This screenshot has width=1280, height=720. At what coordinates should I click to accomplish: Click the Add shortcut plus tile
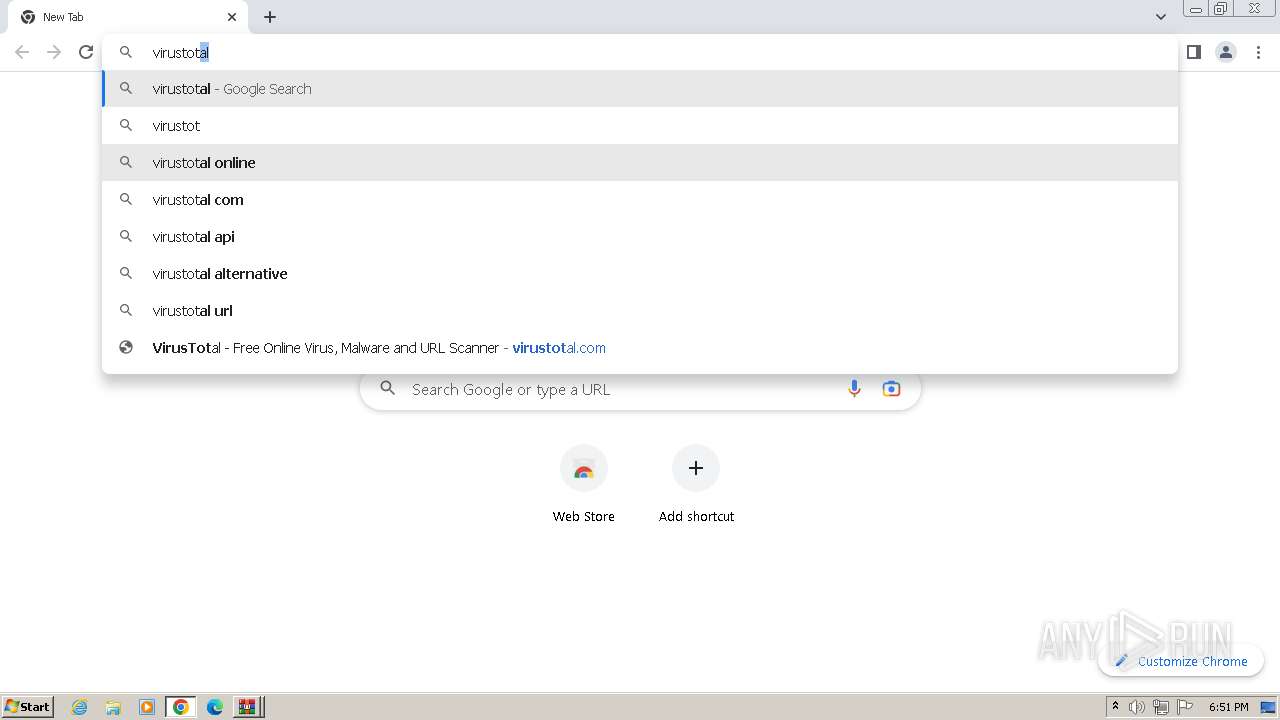[x=696, y=485]
